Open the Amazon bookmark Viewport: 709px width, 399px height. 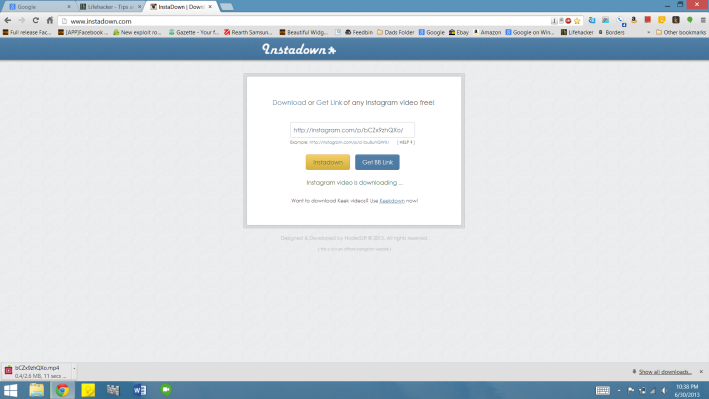point(487,32)
